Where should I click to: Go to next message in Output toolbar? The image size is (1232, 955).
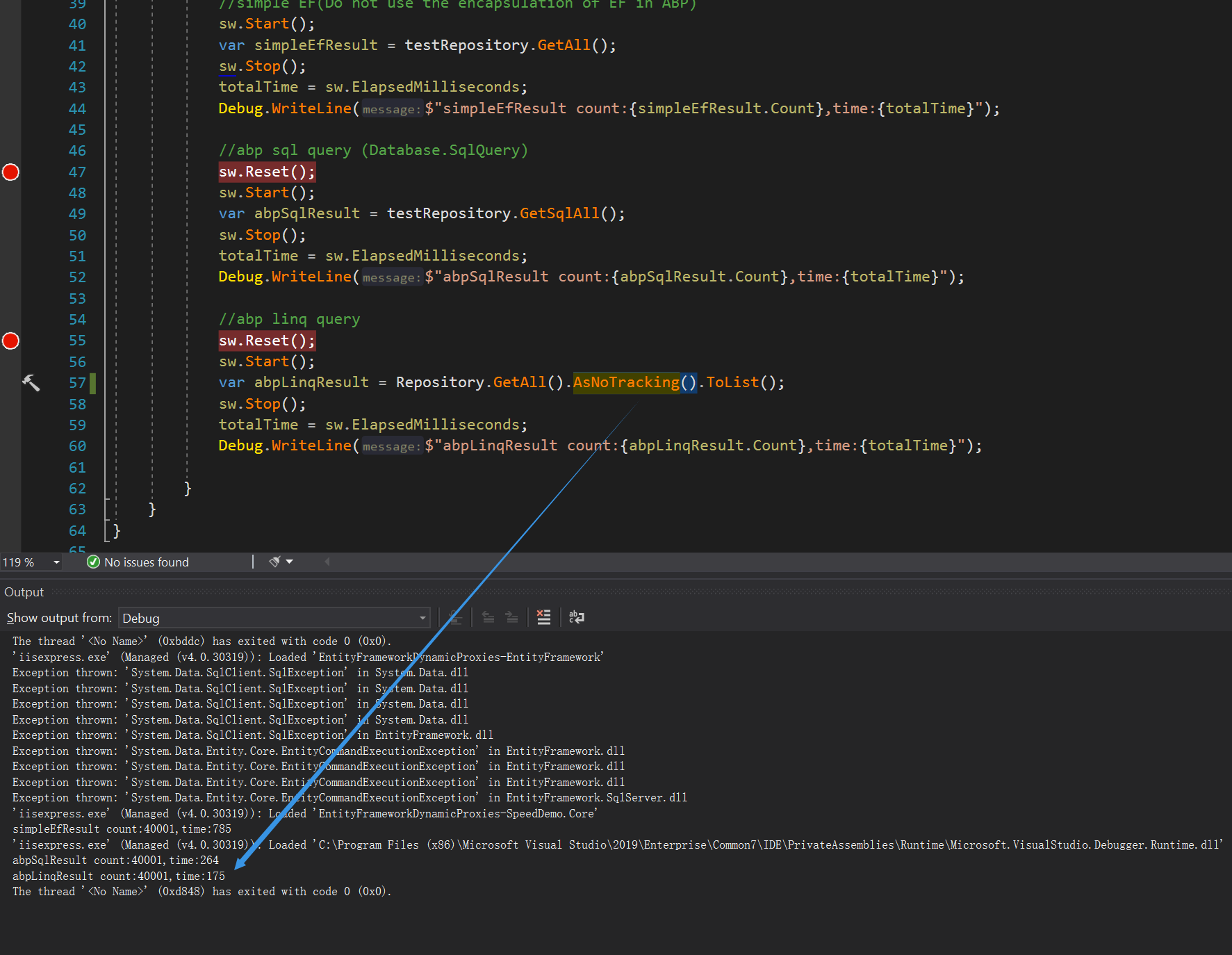coord(512,617)
